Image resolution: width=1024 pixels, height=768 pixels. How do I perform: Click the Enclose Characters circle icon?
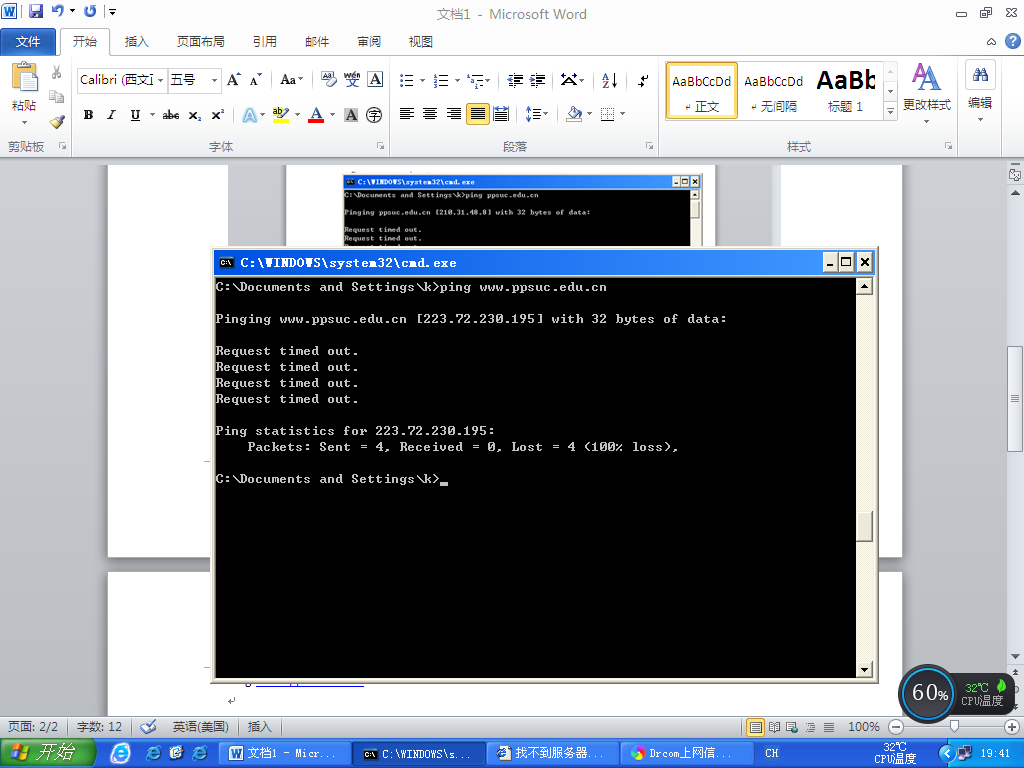(x=374, y=115)
